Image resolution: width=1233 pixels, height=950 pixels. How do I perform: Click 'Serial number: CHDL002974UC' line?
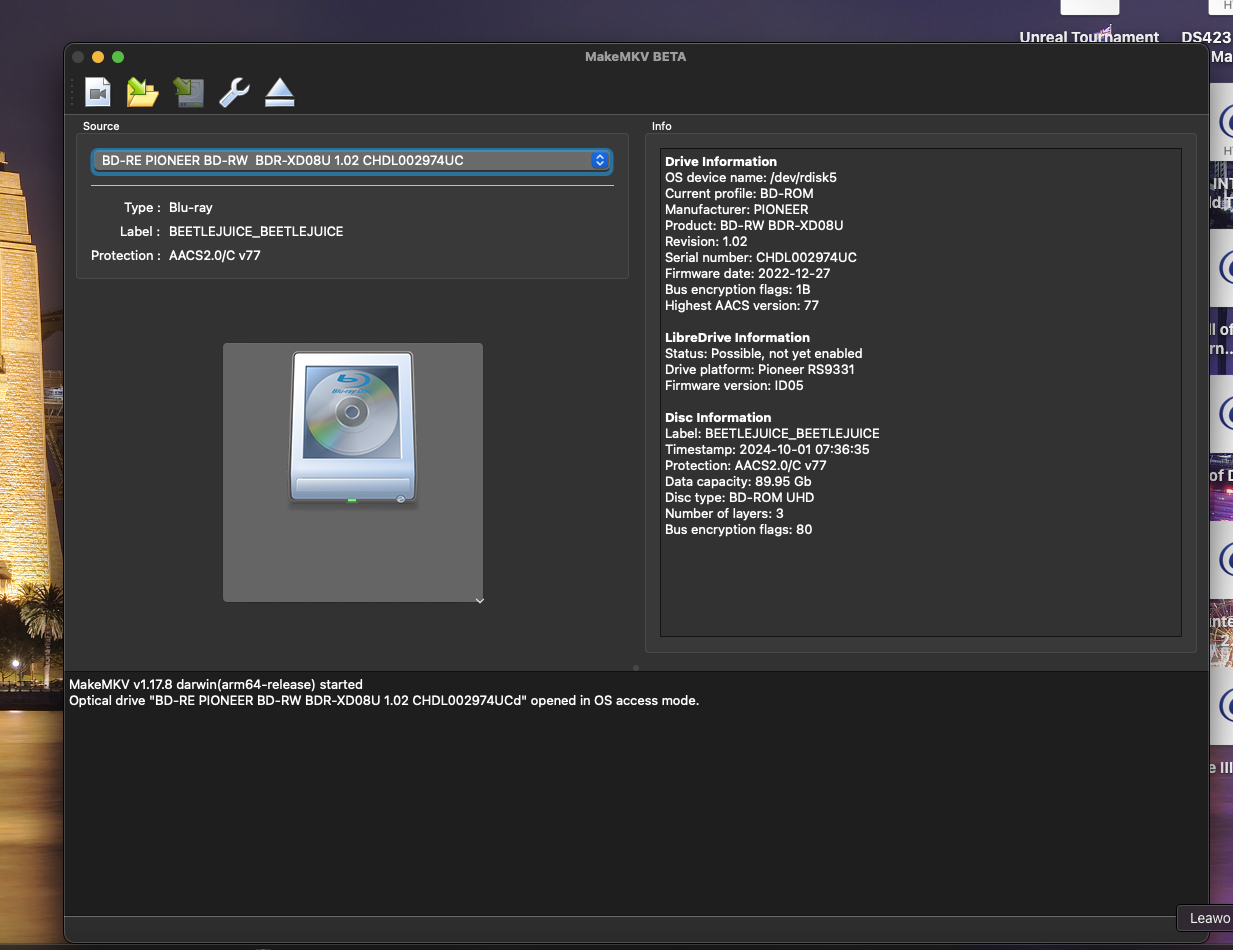point(760,257)
